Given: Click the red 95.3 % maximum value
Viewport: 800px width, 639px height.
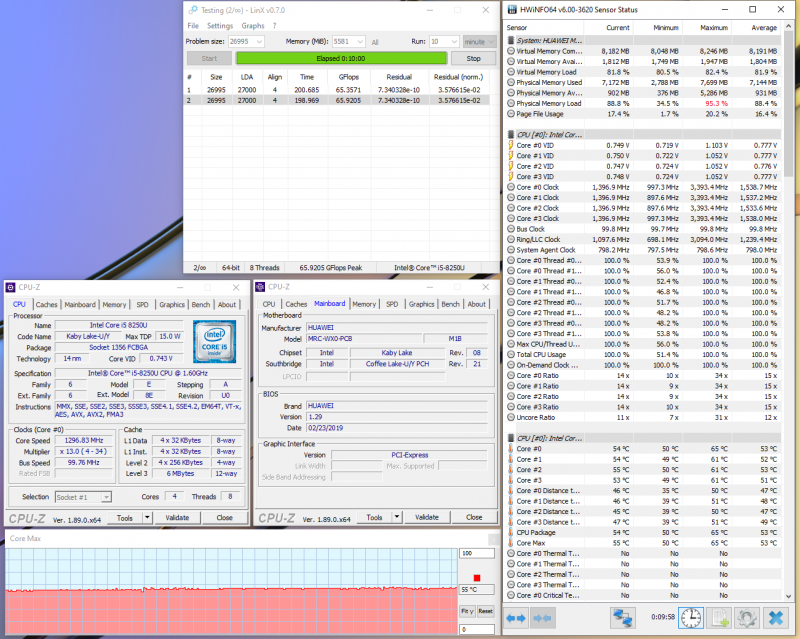Looking at the screenshot, I should point(716,104).
